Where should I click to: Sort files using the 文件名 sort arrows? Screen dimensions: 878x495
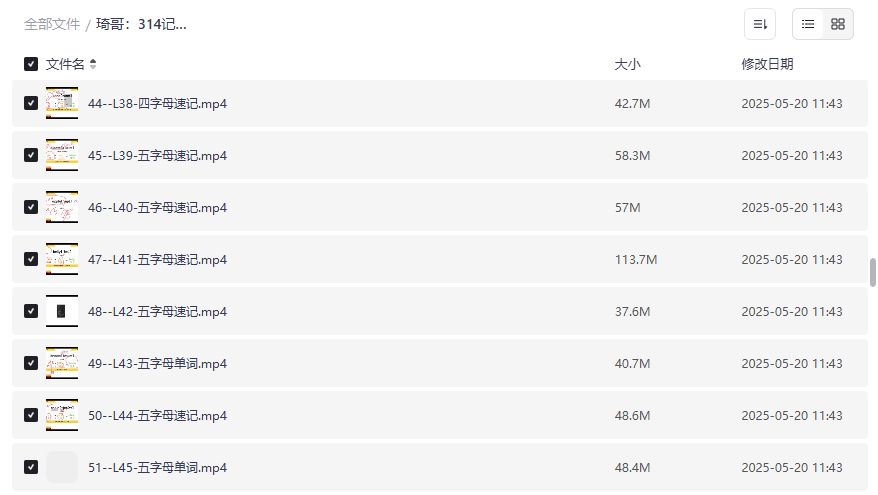click(x=93, y=64)
